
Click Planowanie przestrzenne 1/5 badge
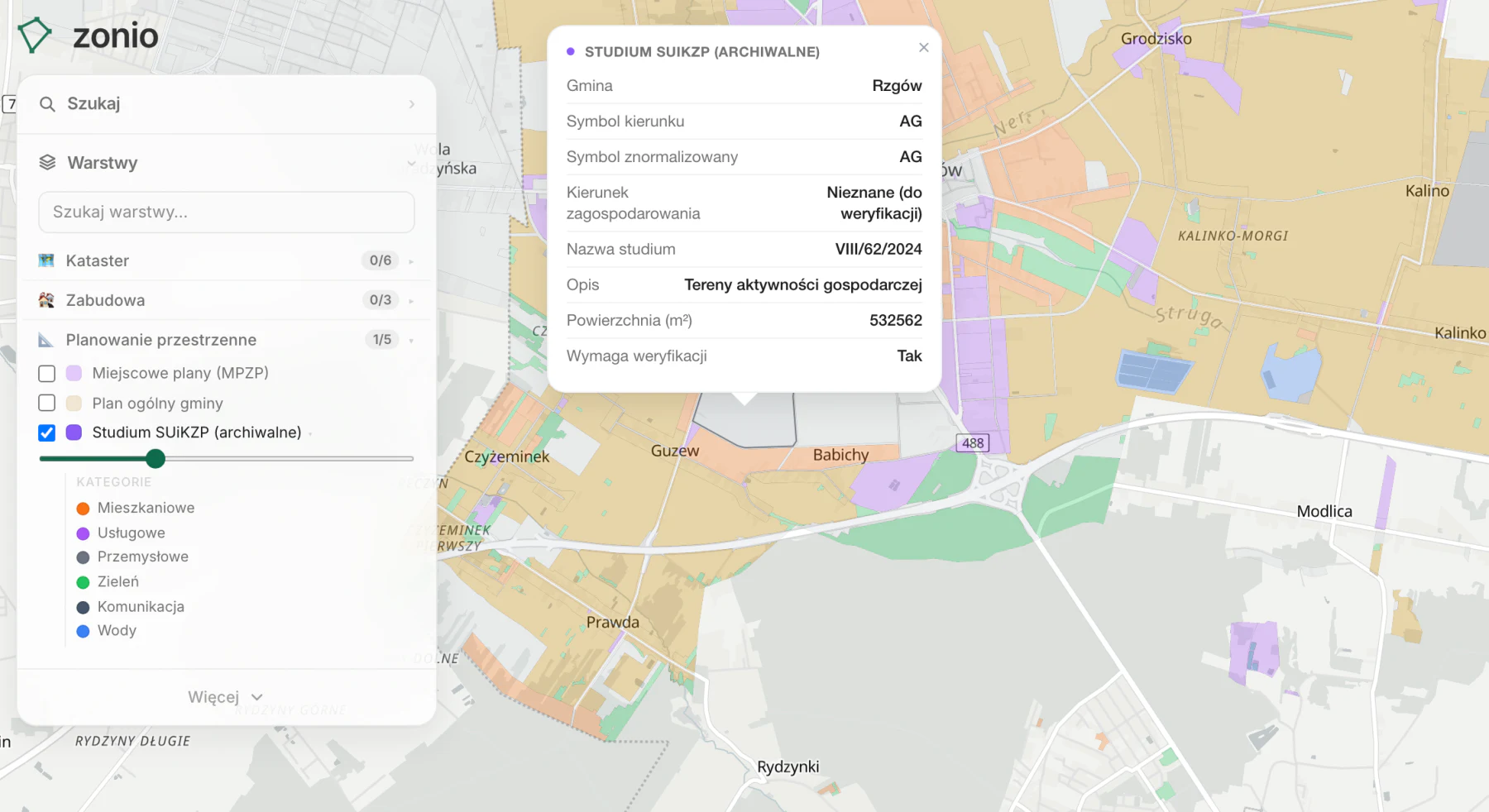pyautogui.click(x=382, y=340)
